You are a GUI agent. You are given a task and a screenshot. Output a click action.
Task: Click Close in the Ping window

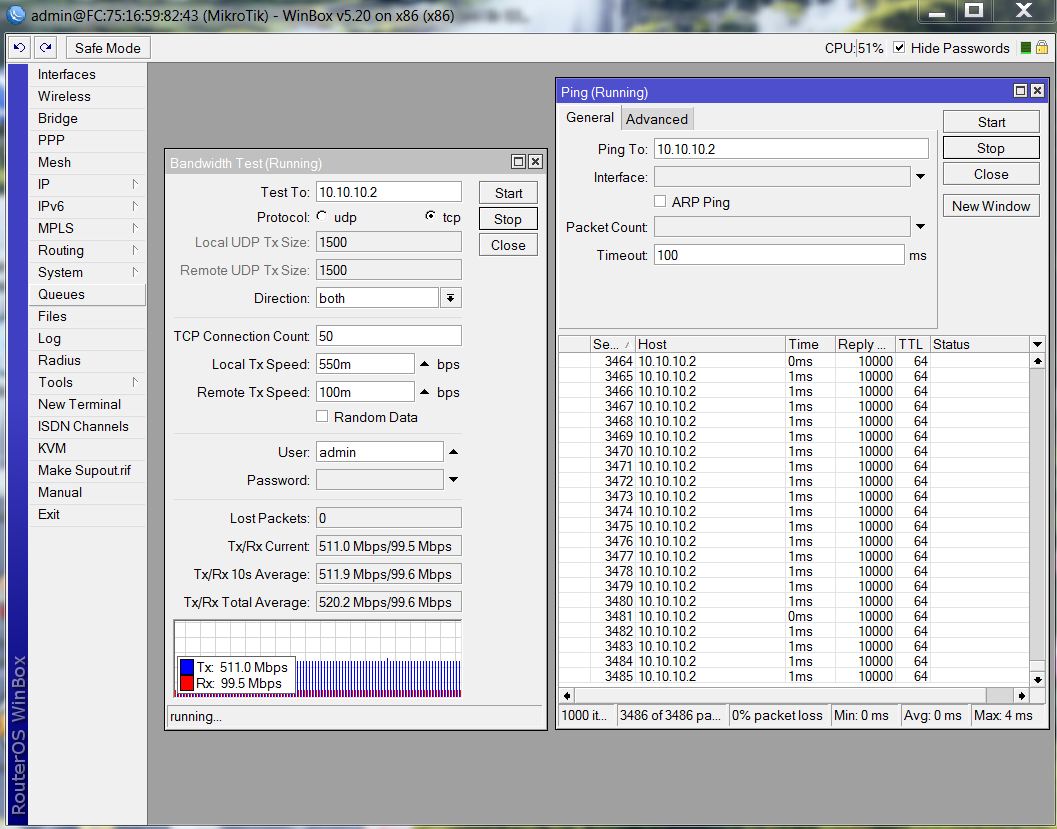click(x=991, y=175)
